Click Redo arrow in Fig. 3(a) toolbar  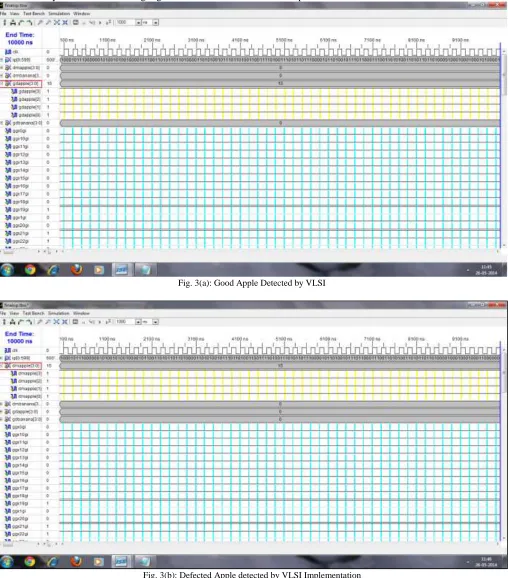coord(29,22)
